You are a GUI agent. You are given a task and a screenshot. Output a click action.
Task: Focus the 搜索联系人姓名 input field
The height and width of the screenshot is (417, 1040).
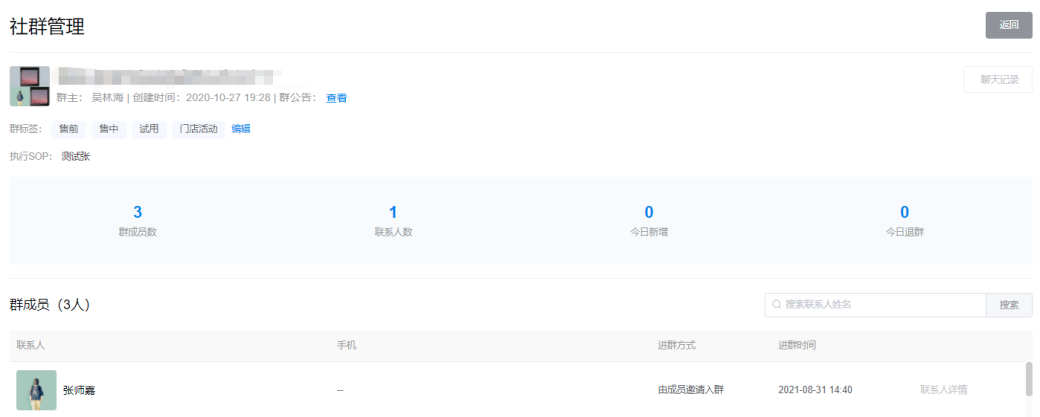880,305
